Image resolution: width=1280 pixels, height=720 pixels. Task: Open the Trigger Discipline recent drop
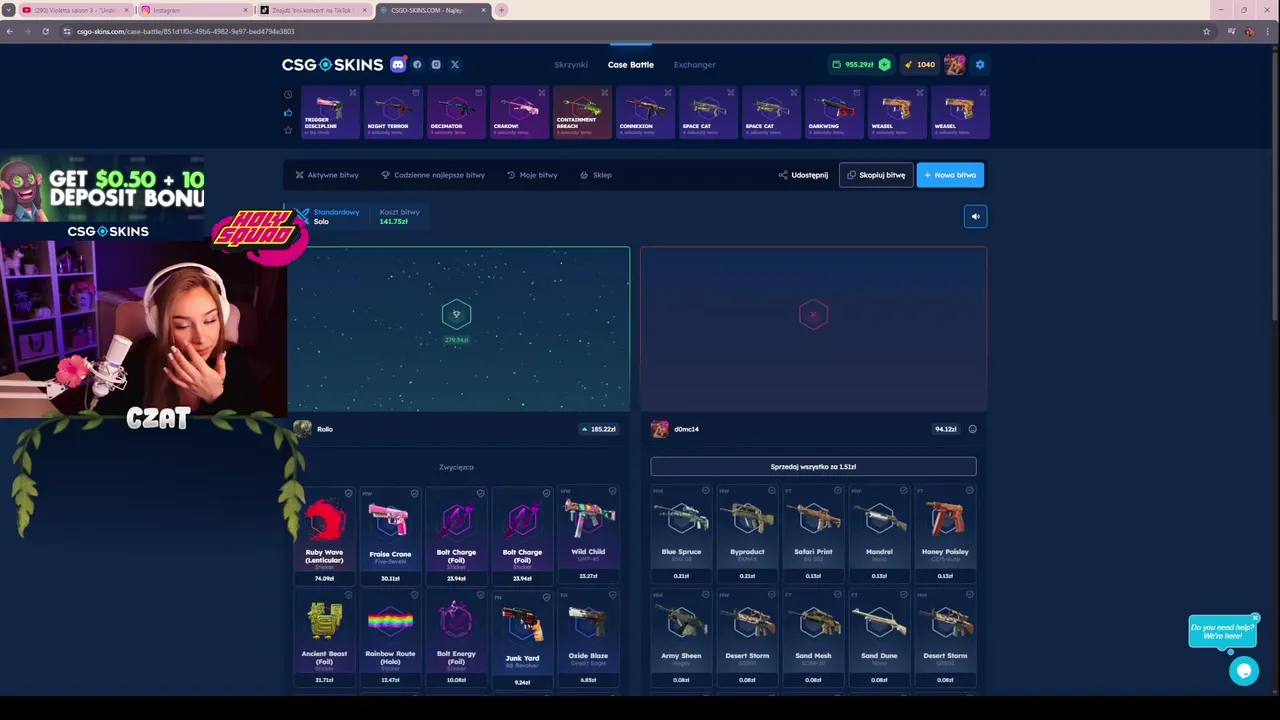(330, 112)
